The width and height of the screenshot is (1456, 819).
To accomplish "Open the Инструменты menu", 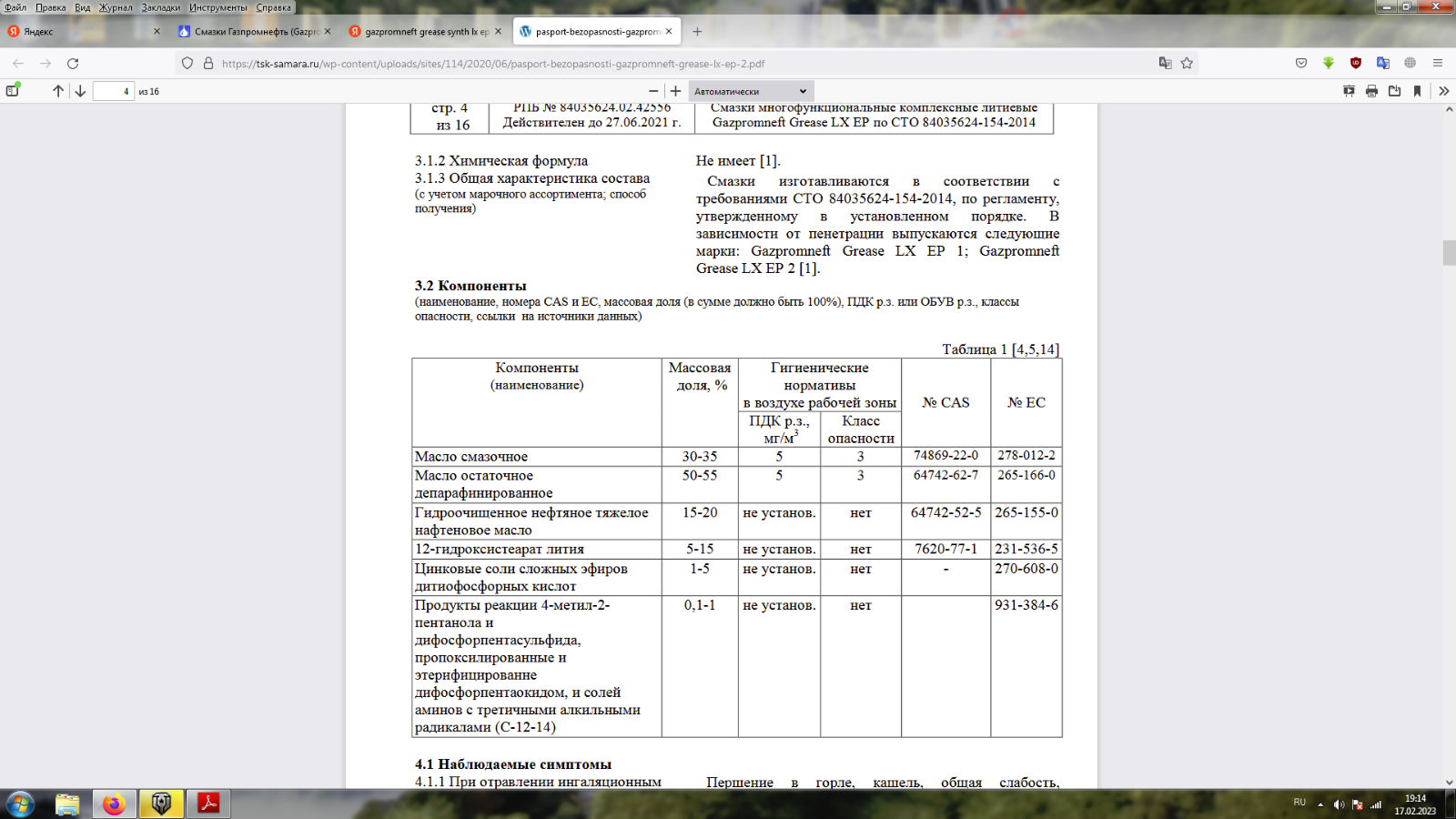I will (218, 7).
